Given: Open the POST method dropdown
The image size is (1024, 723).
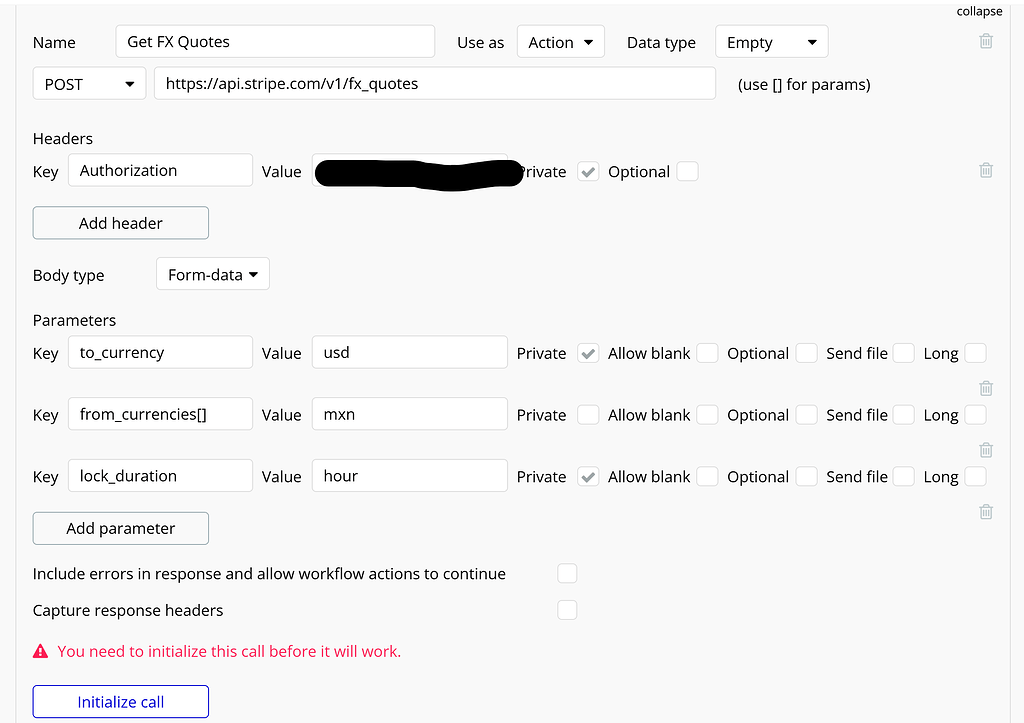Looking at the screenshot, I should pyautogui.click(x=88, y=83).
